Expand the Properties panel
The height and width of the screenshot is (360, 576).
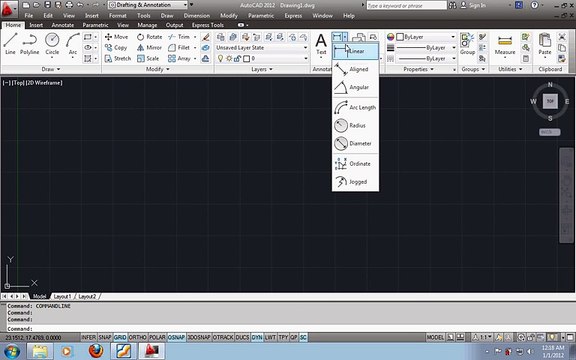pyautogui.click(x=418, y=69)
